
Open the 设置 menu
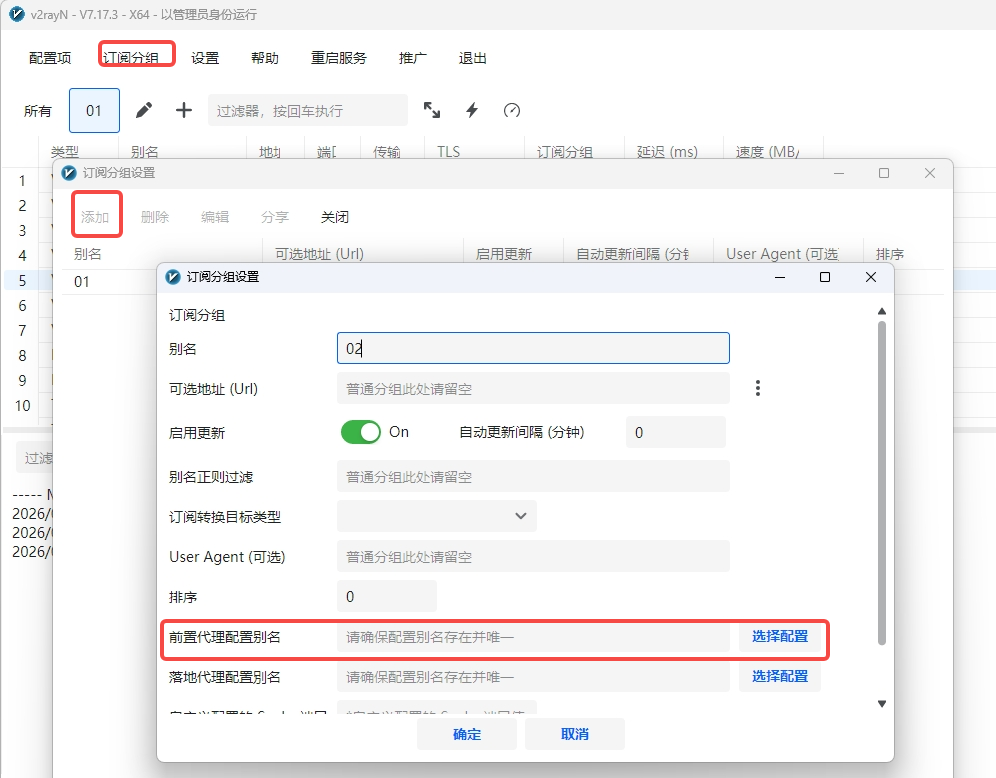205,58
